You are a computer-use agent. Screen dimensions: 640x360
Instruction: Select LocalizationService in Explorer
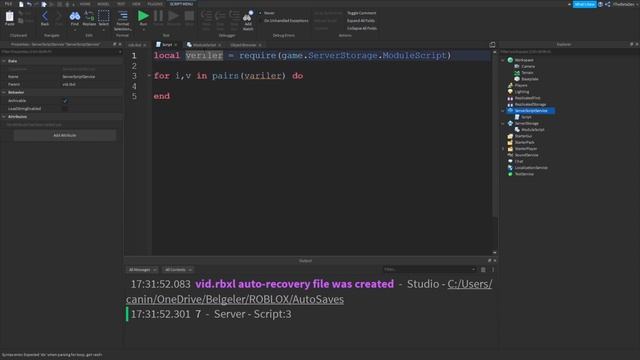[531, 168]
